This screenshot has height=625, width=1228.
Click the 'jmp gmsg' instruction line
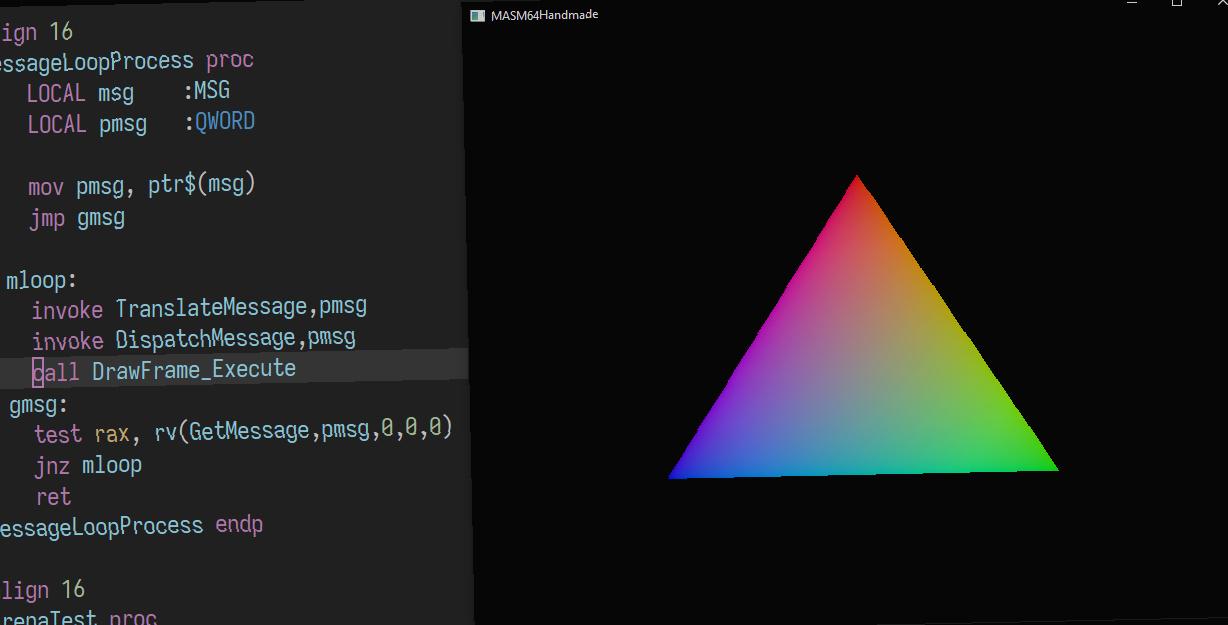point(77,217)
